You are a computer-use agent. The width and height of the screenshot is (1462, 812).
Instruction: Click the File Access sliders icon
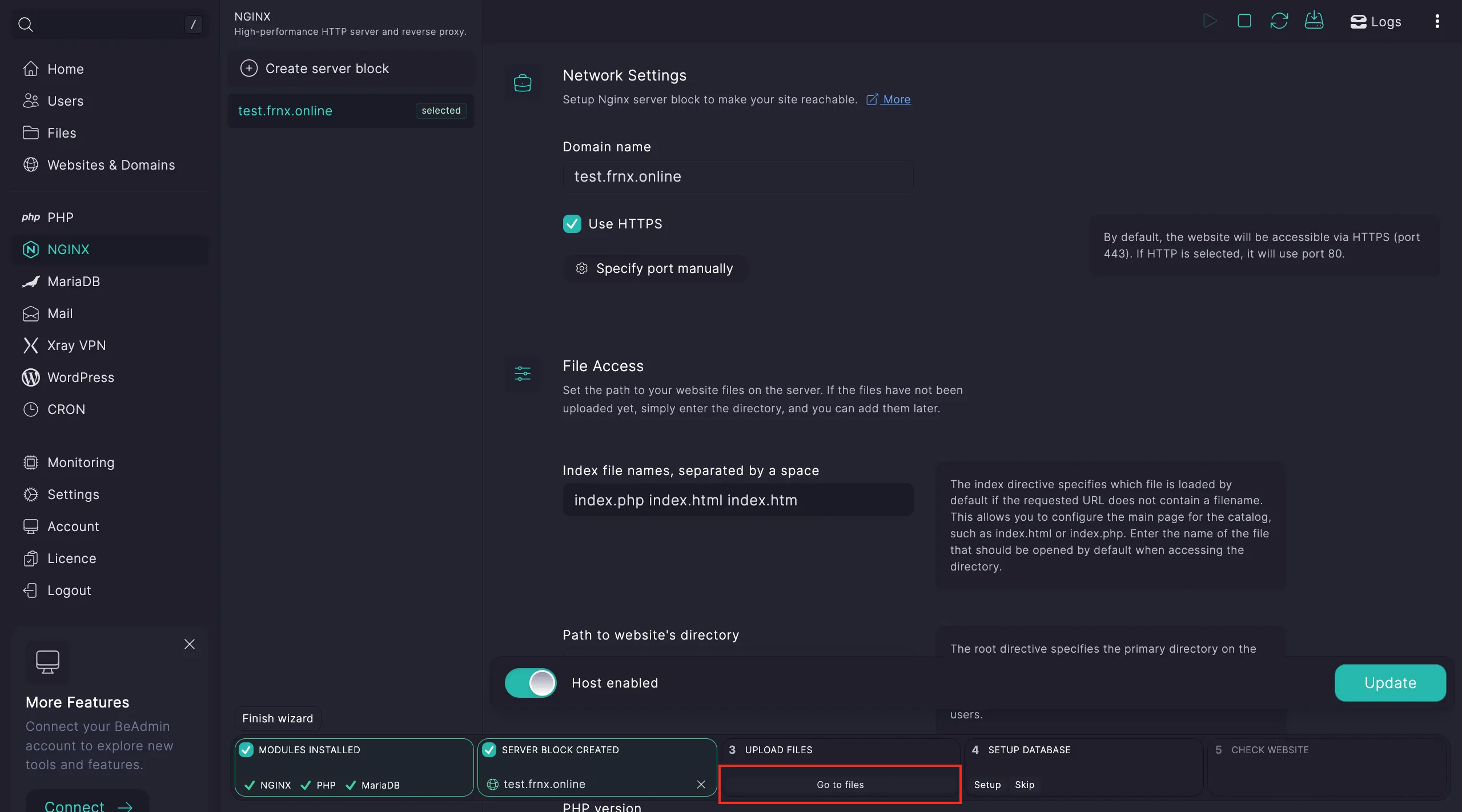click(x=523, y=373)
